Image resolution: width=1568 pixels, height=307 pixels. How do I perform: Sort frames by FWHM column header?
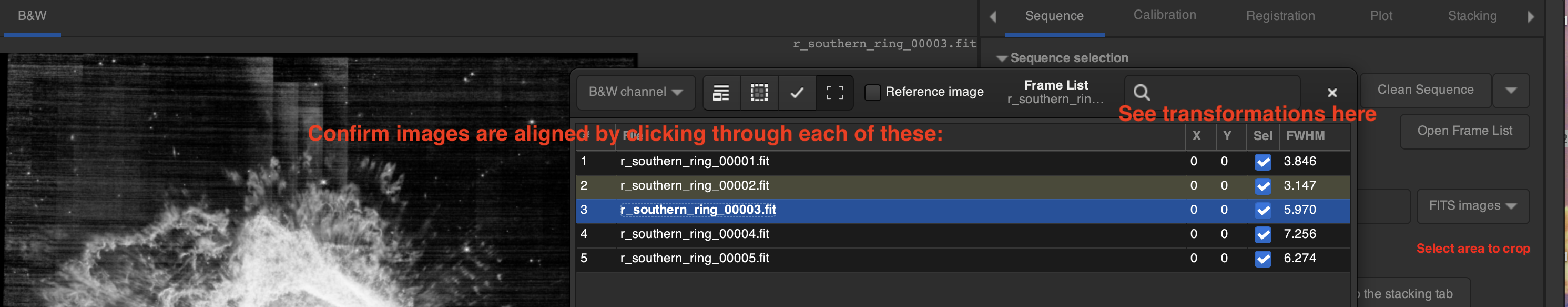[x=1305, y=136]
